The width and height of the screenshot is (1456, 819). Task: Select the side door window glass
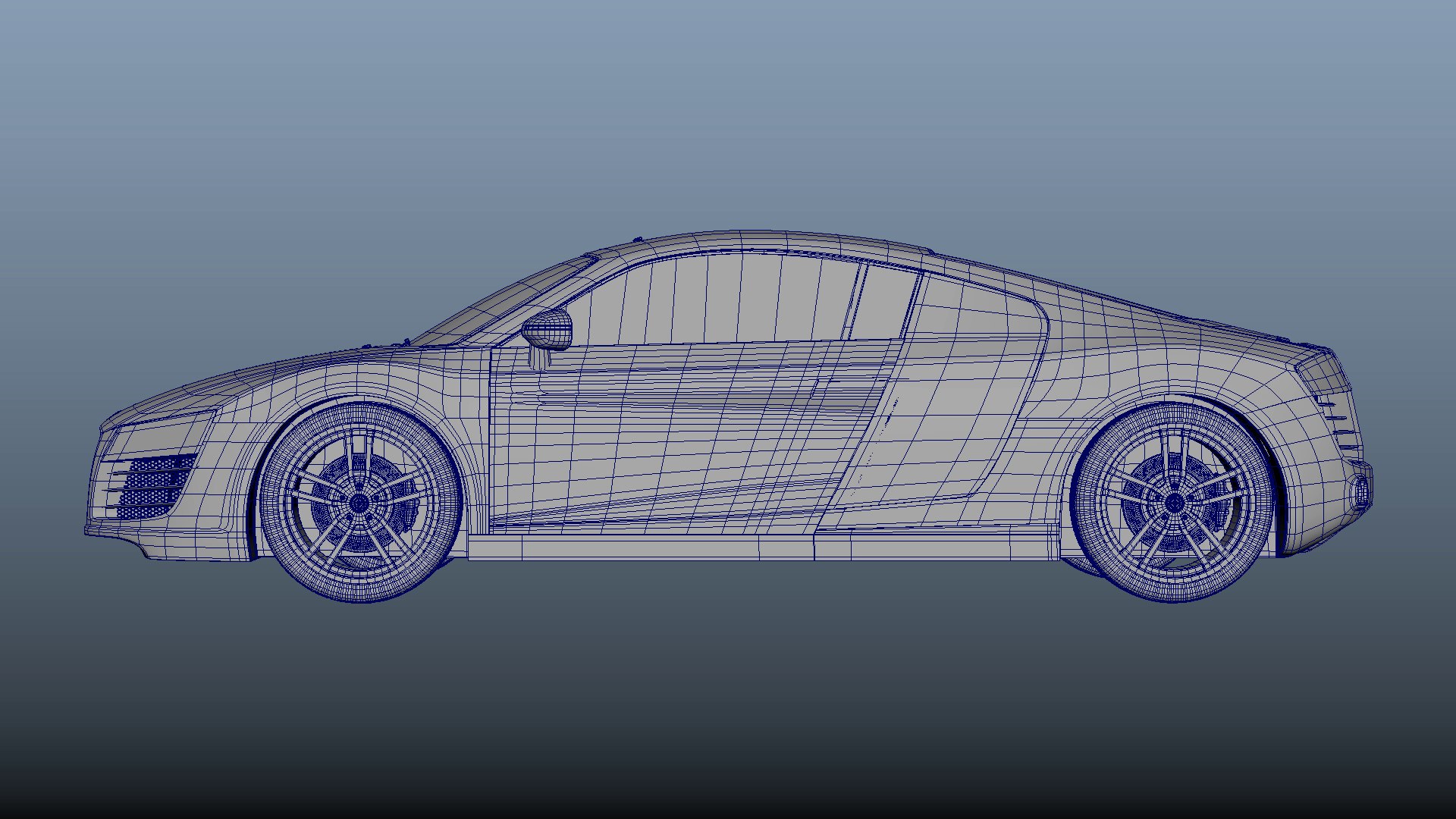coord(713,300)
